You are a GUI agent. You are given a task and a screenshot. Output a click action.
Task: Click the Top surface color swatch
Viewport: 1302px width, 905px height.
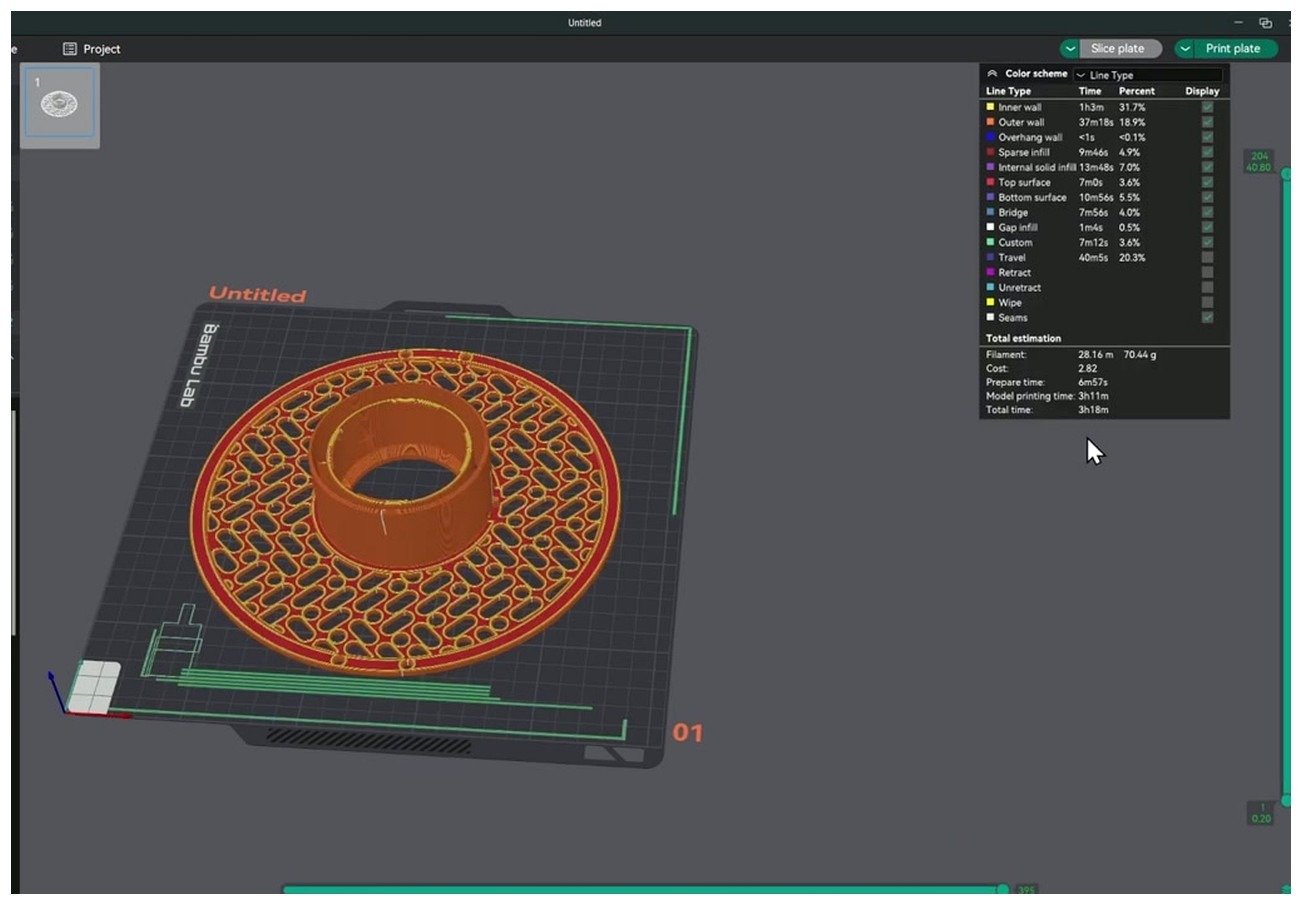(990, 182)
